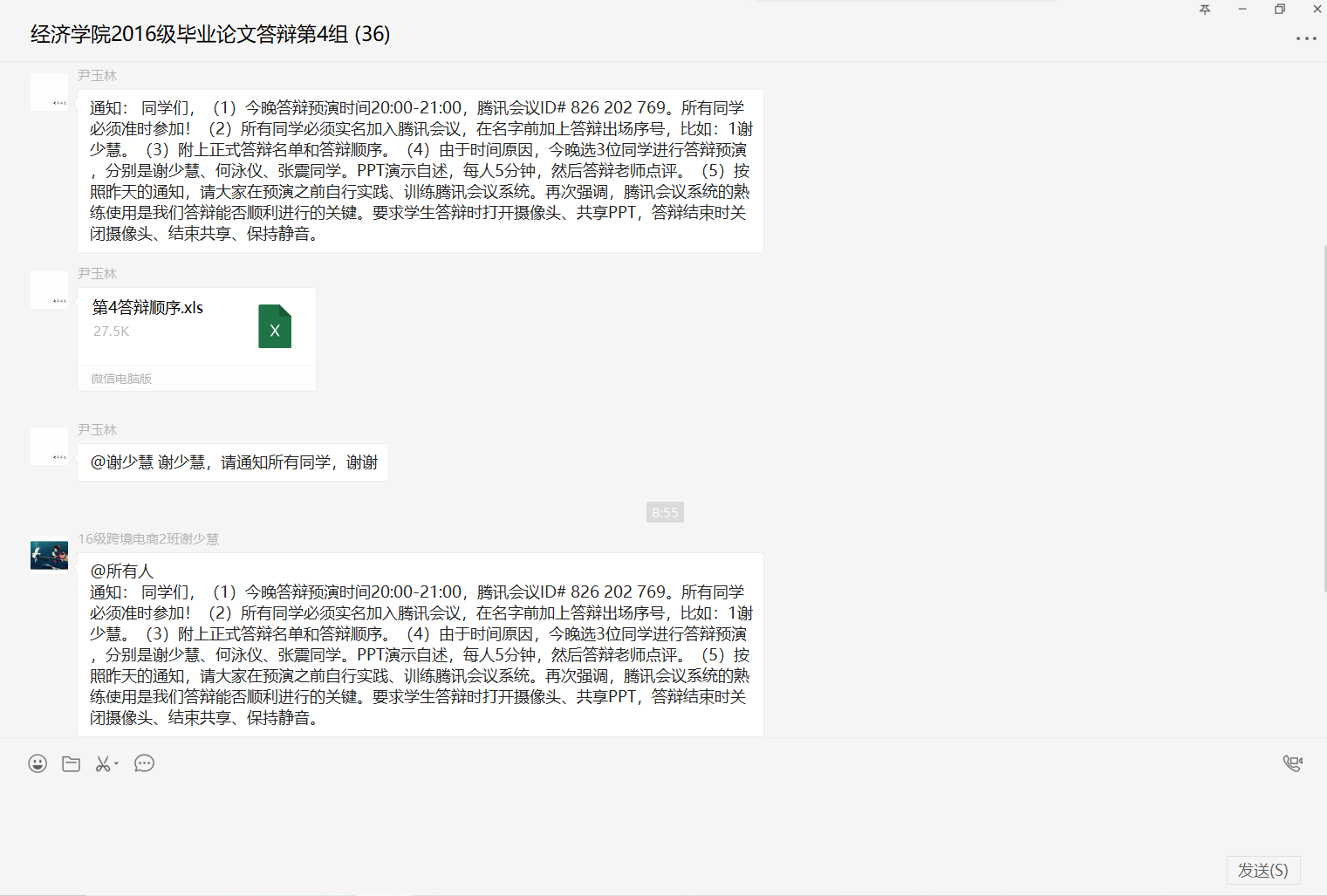Click the send file folder icon
The image size is (1327, 896).
72,764
